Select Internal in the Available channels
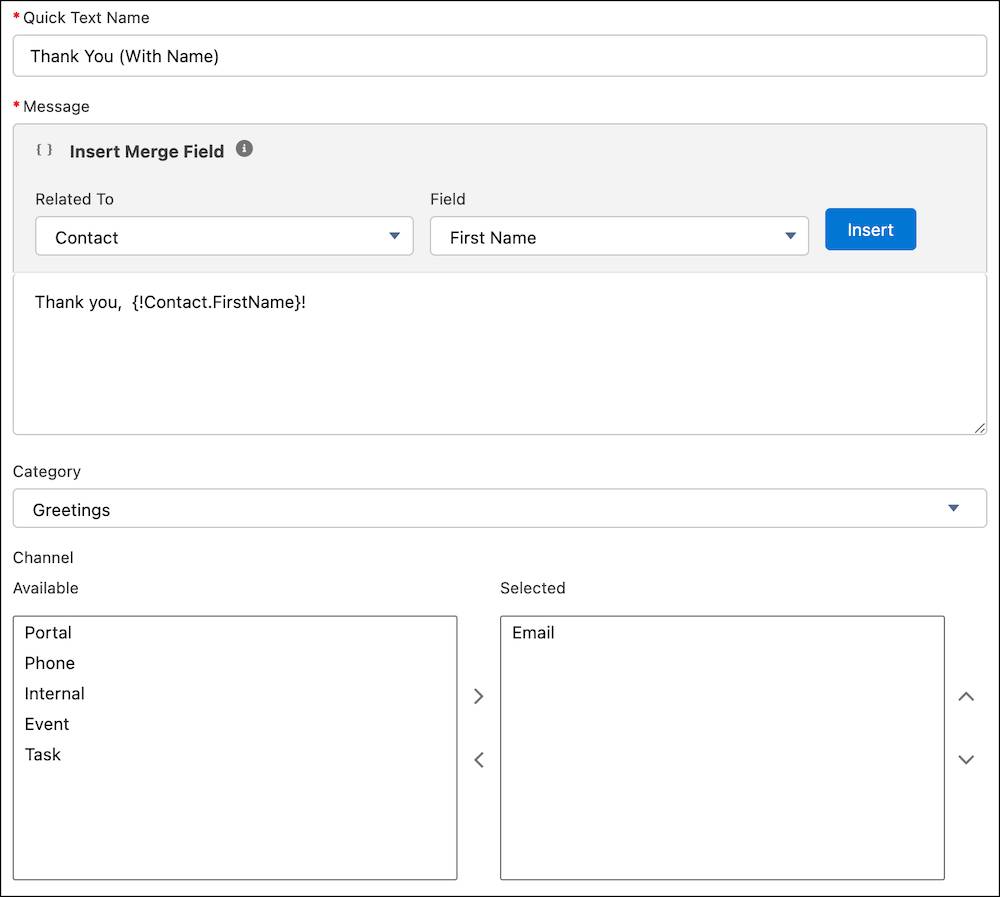This screenshot has height=897, width=1000. [235, 693]
